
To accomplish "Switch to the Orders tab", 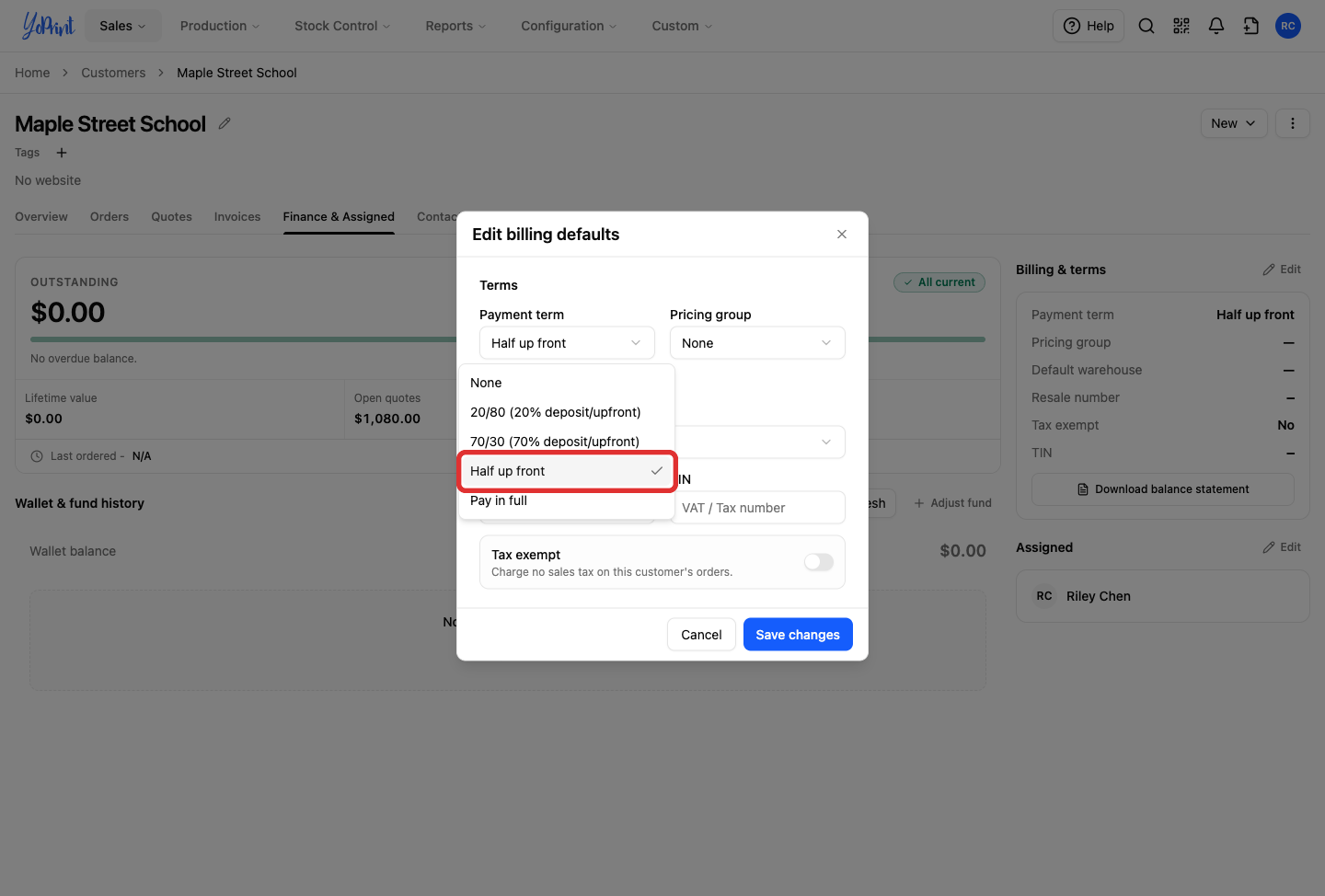I will pos(109,217).
